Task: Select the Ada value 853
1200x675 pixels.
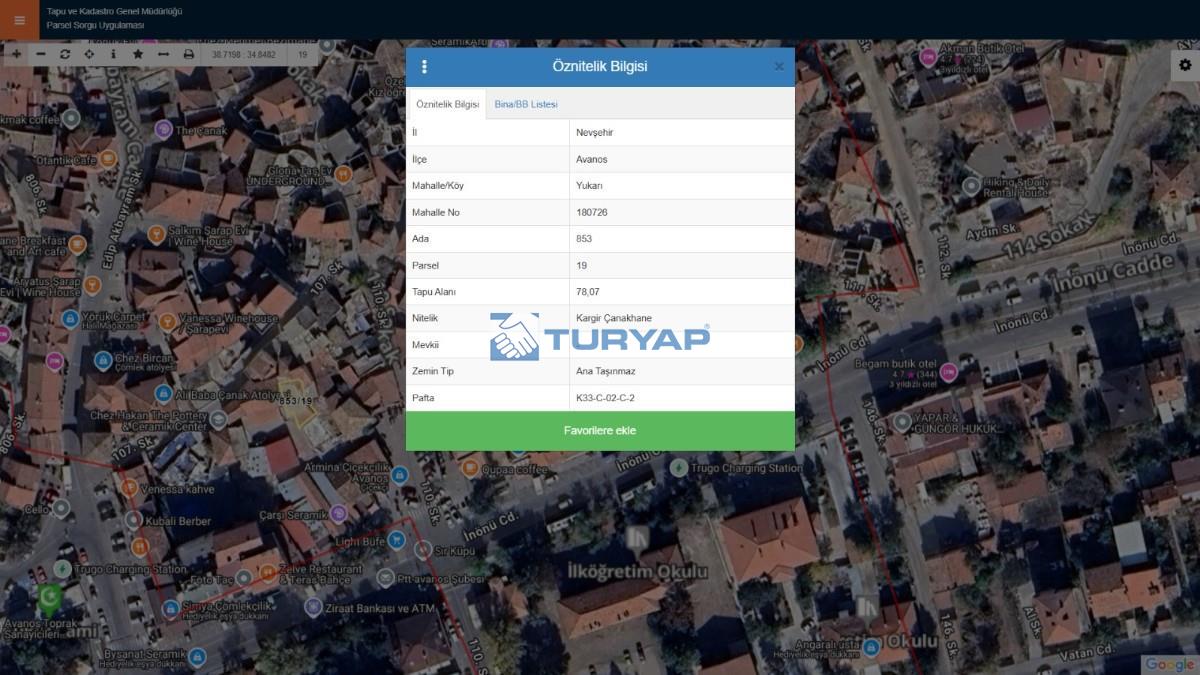Action: point(682,239)
